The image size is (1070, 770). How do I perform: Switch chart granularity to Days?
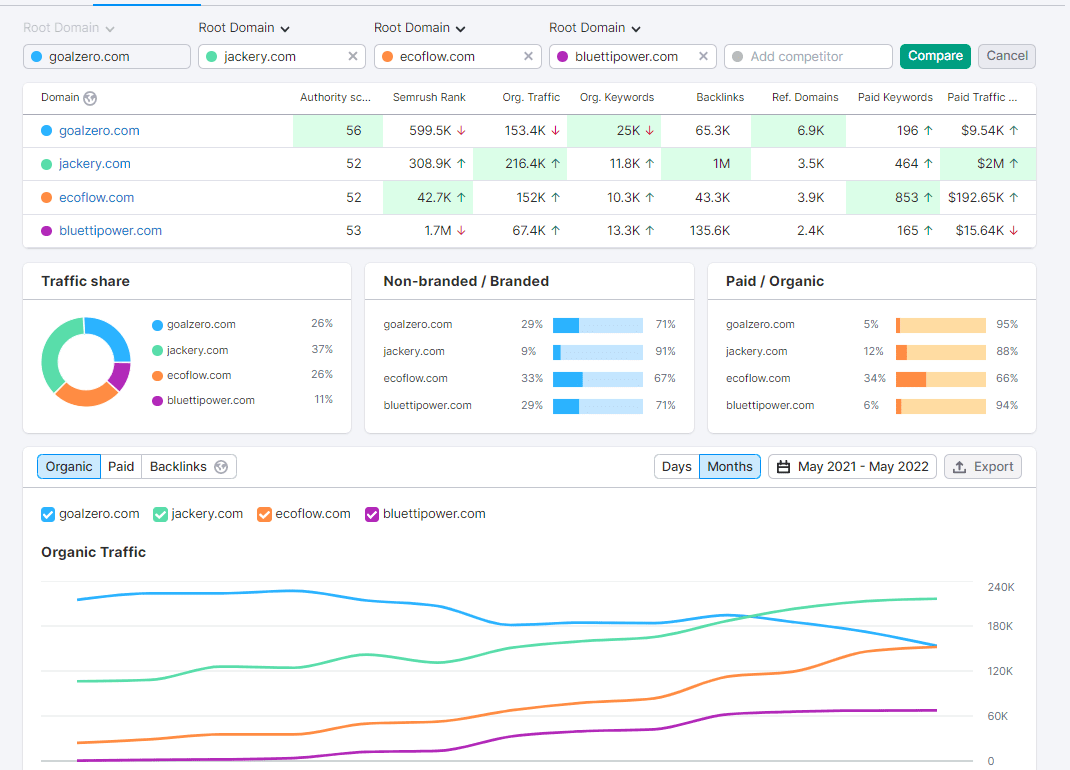(x=676, y=467)
